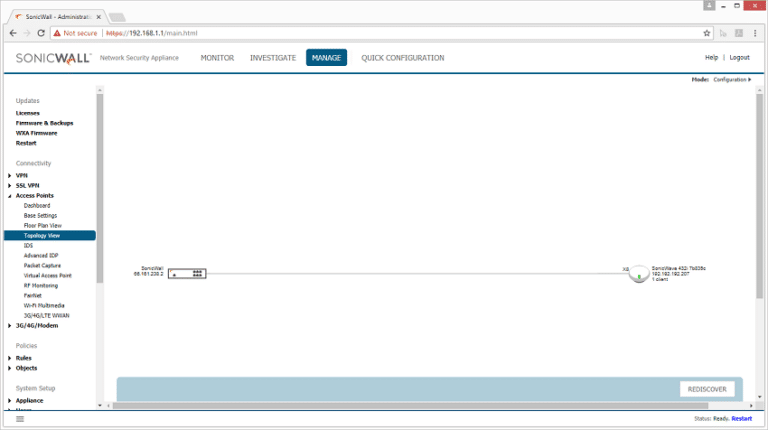Screen dimensions: 768x430
Task: Open Packet Capture page
Action: [x=42, y=265]
